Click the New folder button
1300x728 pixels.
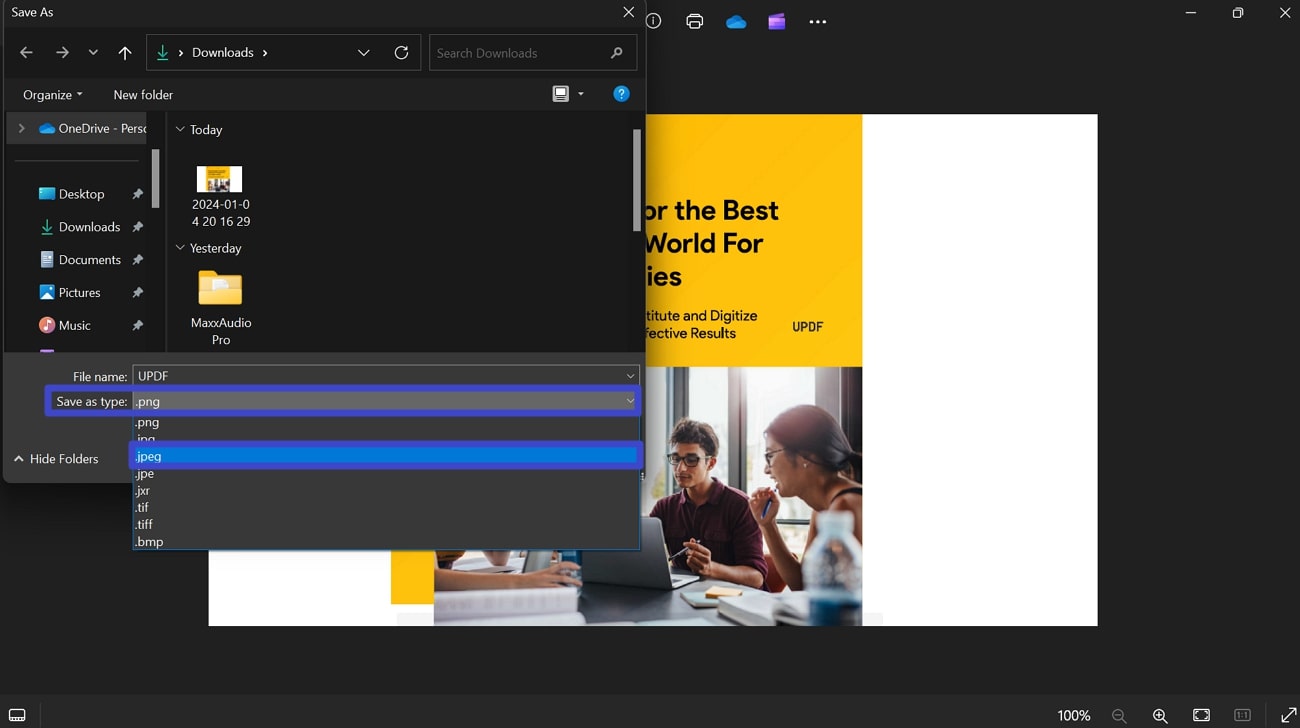[143, 95]
